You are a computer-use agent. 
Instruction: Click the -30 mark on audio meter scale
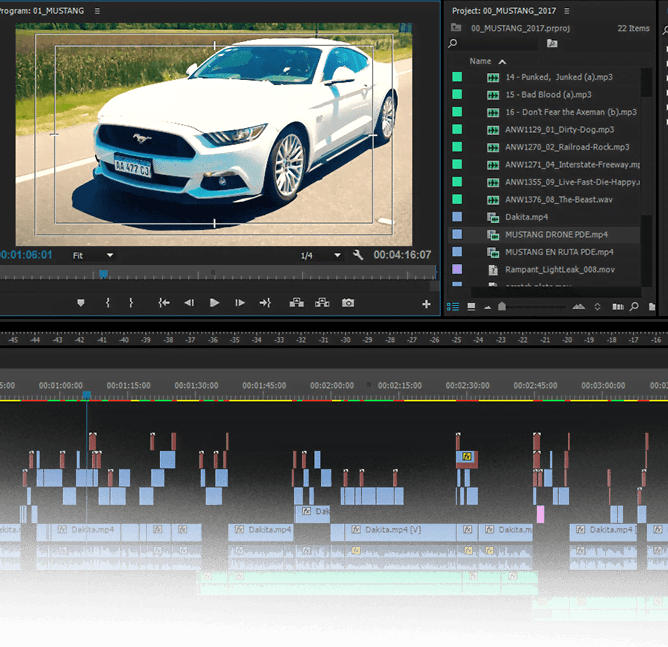[345, 340]
